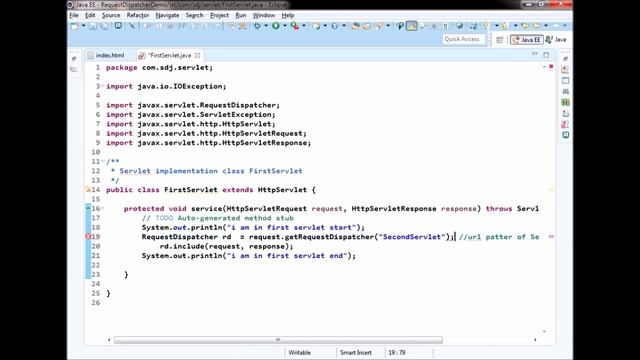Image resolution: width=640 pixels, height=360 pixels.
Task: Click the red icon in the right view stack
Action: pyautogui.click(x=565, y=124)
